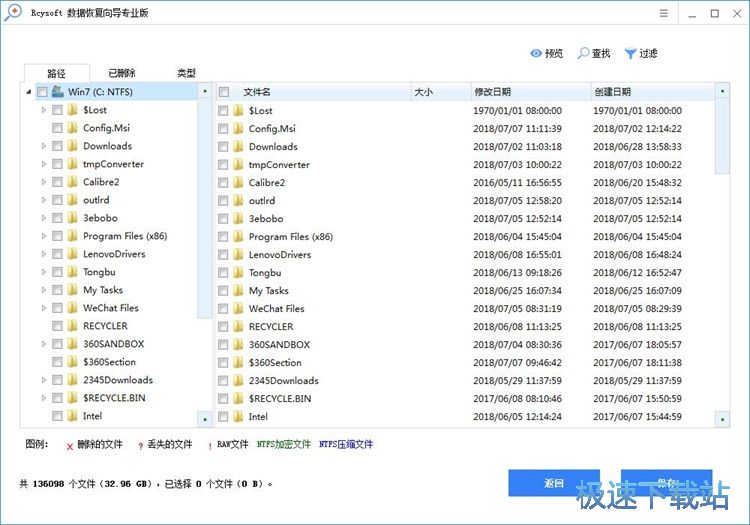Screen dimensions: 750x525
Task: Click the outlrd folder icon in file list
Action: (238, 200)
